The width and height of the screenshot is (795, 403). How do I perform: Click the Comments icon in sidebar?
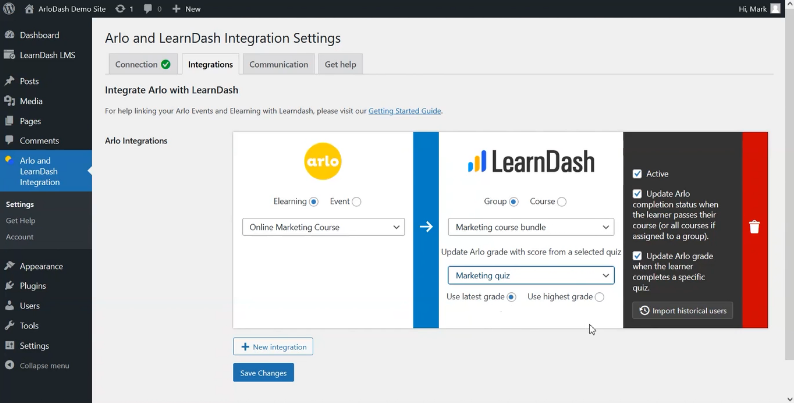[9, 140]
